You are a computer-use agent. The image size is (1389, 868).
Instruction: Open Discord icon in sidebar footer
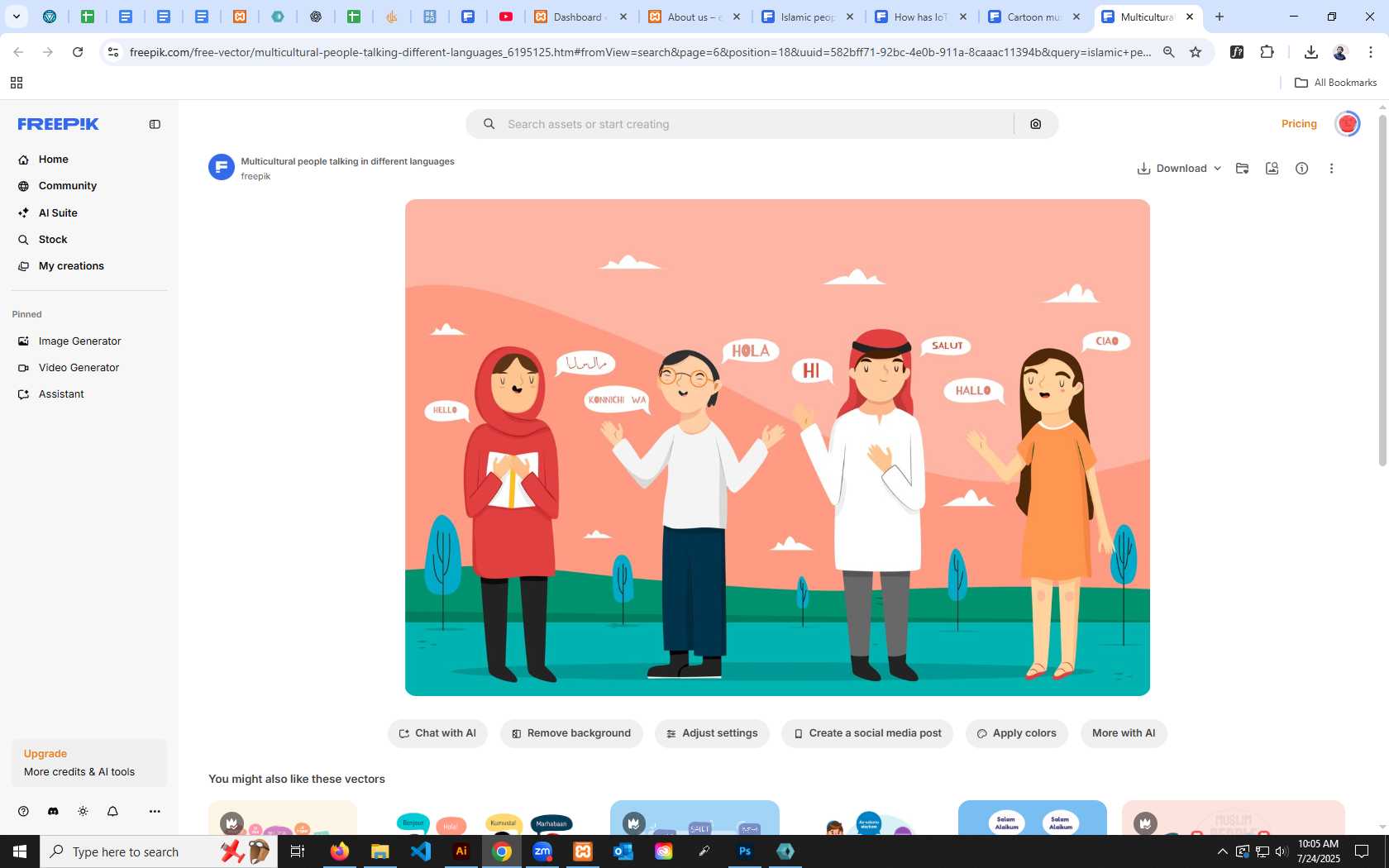click(x=53, y=811)
